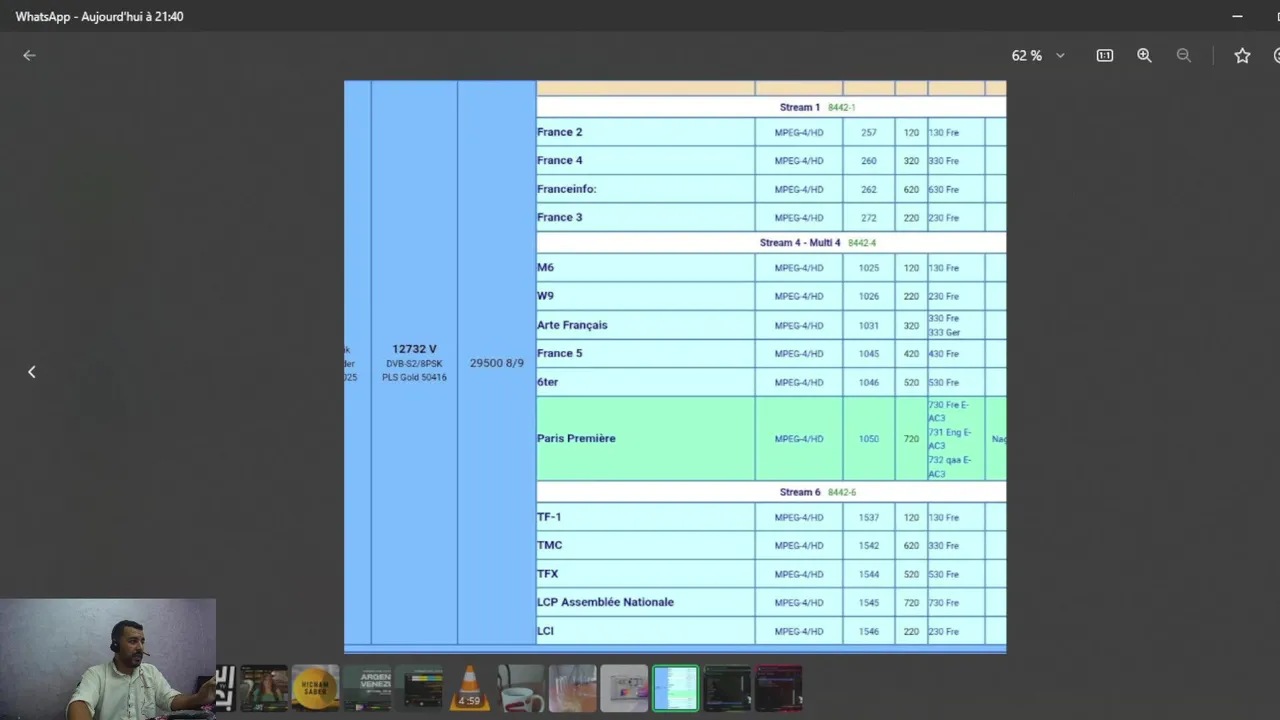Viewport: 1280px width, 720px height.
Task: Click the Arte Français channel name
Action: pos(572,325)
